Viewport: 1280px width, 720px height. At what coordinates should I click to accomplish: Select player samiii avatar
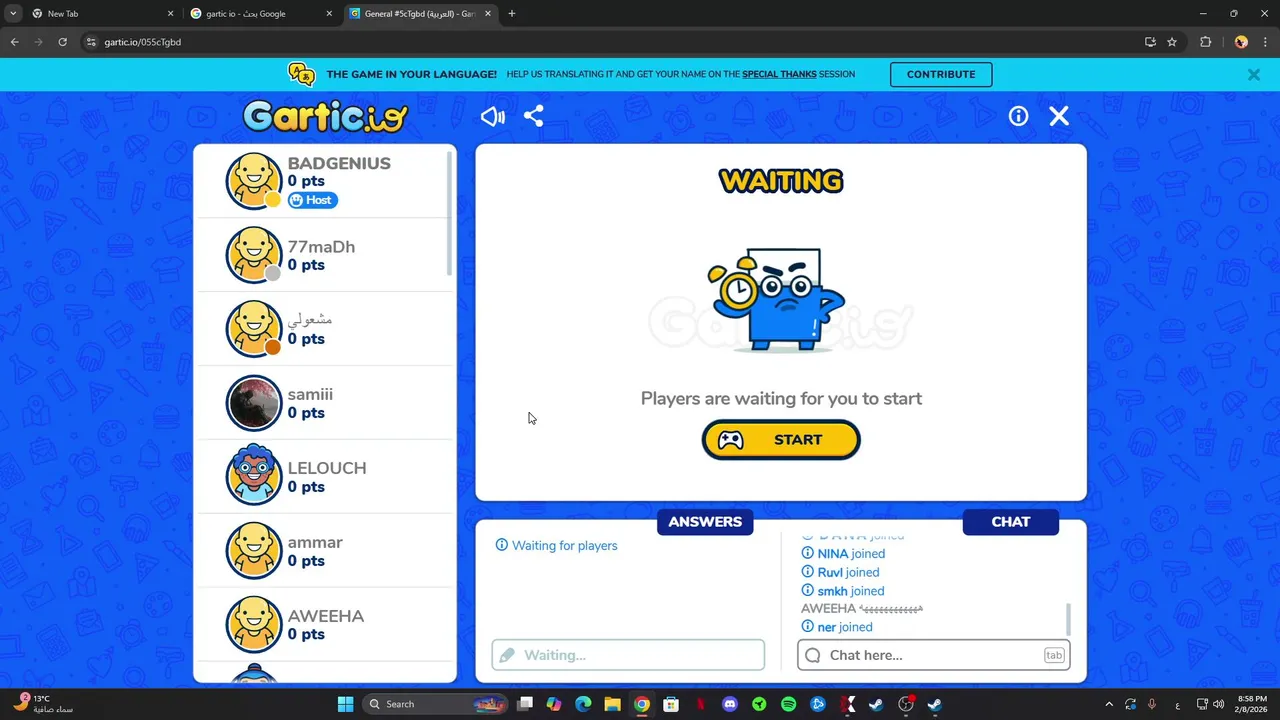(x=254, y=403)
